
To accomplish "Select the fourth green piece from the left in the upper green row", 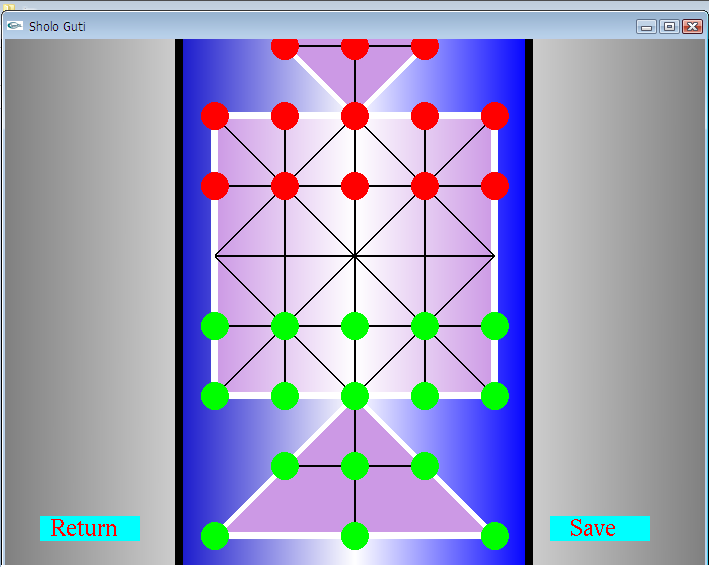I will tap(425, 326).
